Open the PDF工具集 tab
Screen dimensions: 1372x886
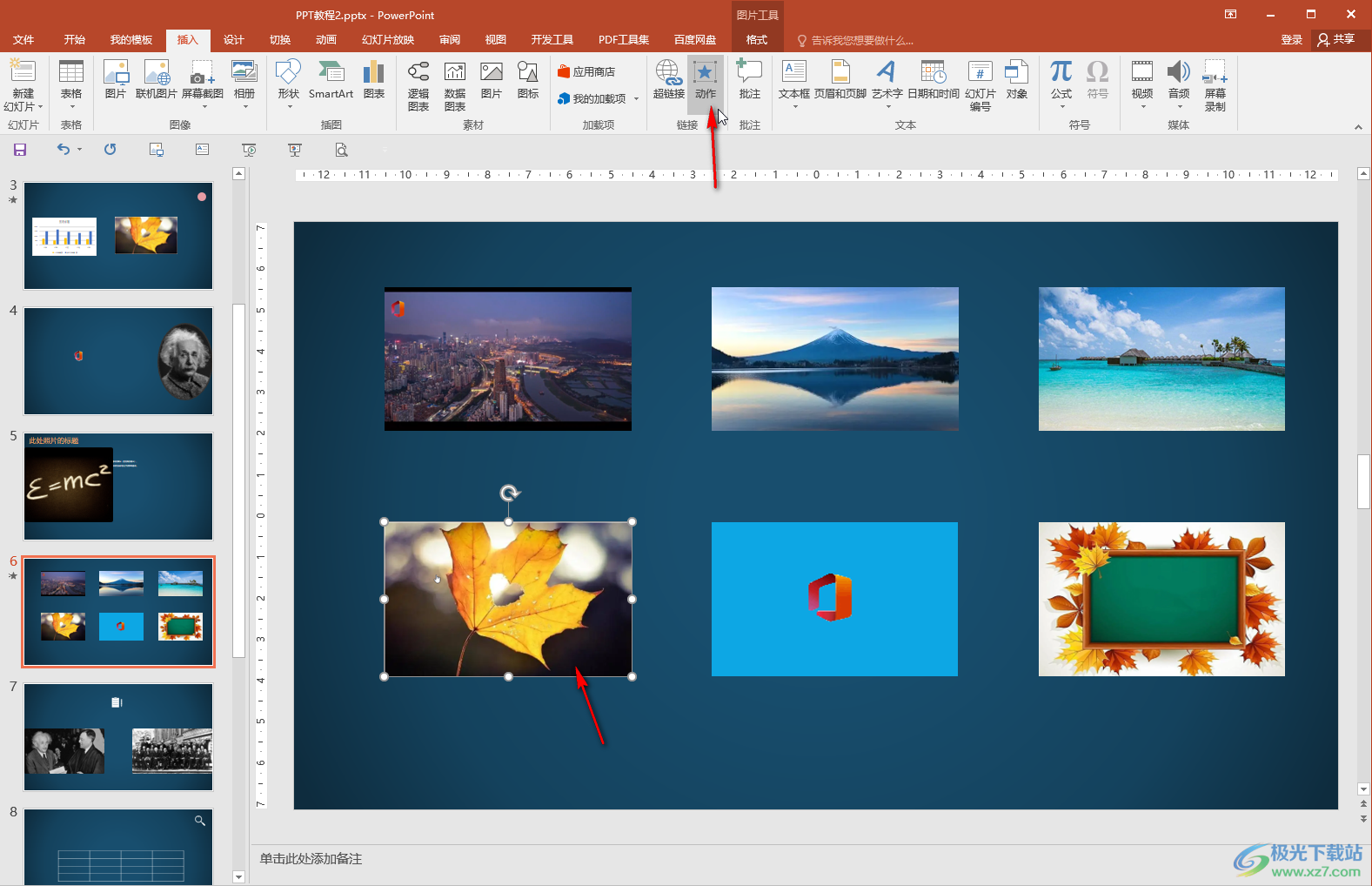[x=624, y=40]
